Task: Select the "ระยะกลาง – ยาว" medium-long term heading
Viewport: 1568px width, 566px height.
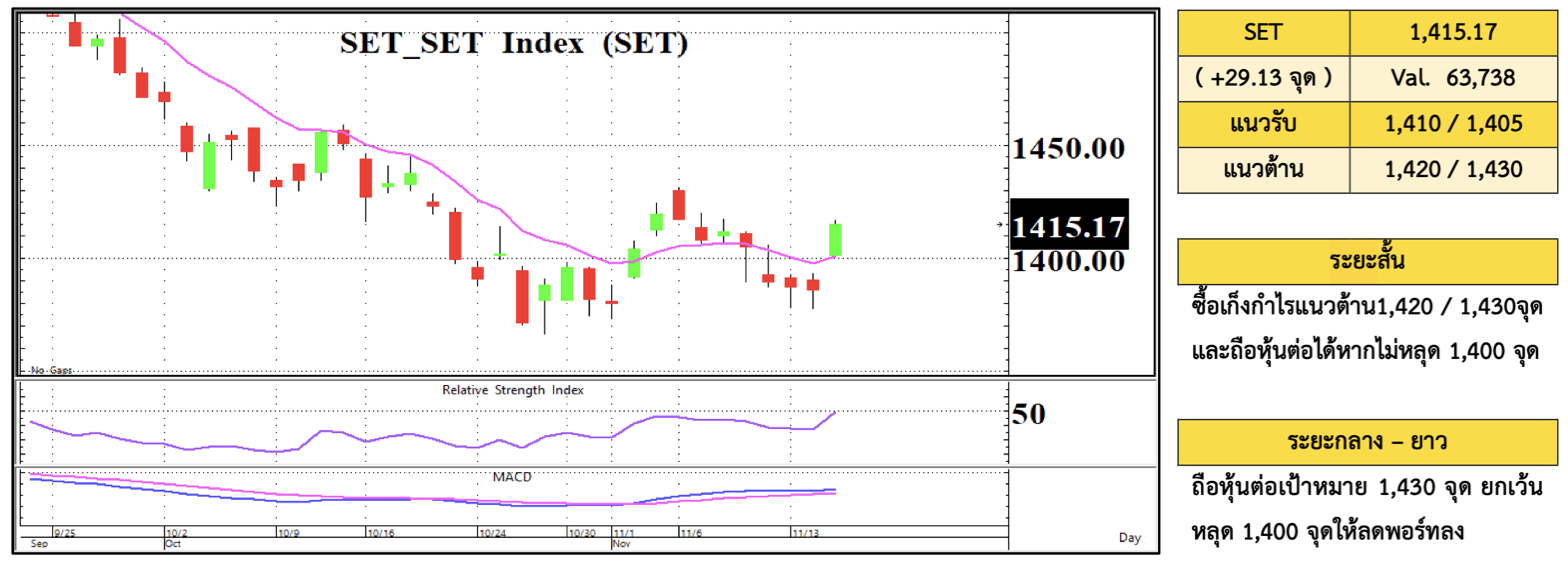Action: (1368, 441)
